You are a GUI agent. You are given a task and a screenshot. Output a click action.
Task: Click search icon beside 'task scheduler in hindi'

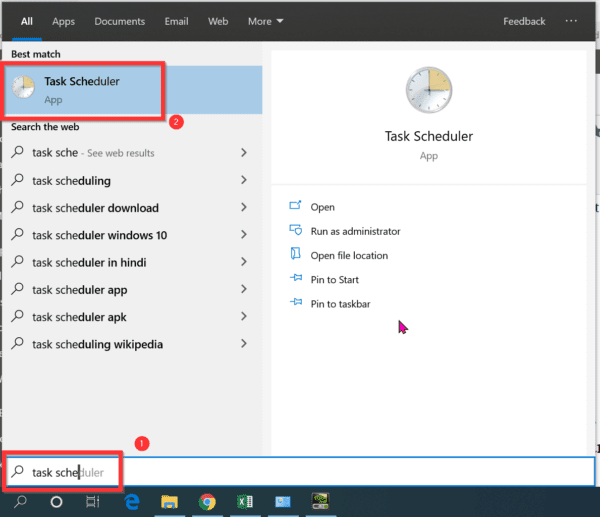(17, 261)
